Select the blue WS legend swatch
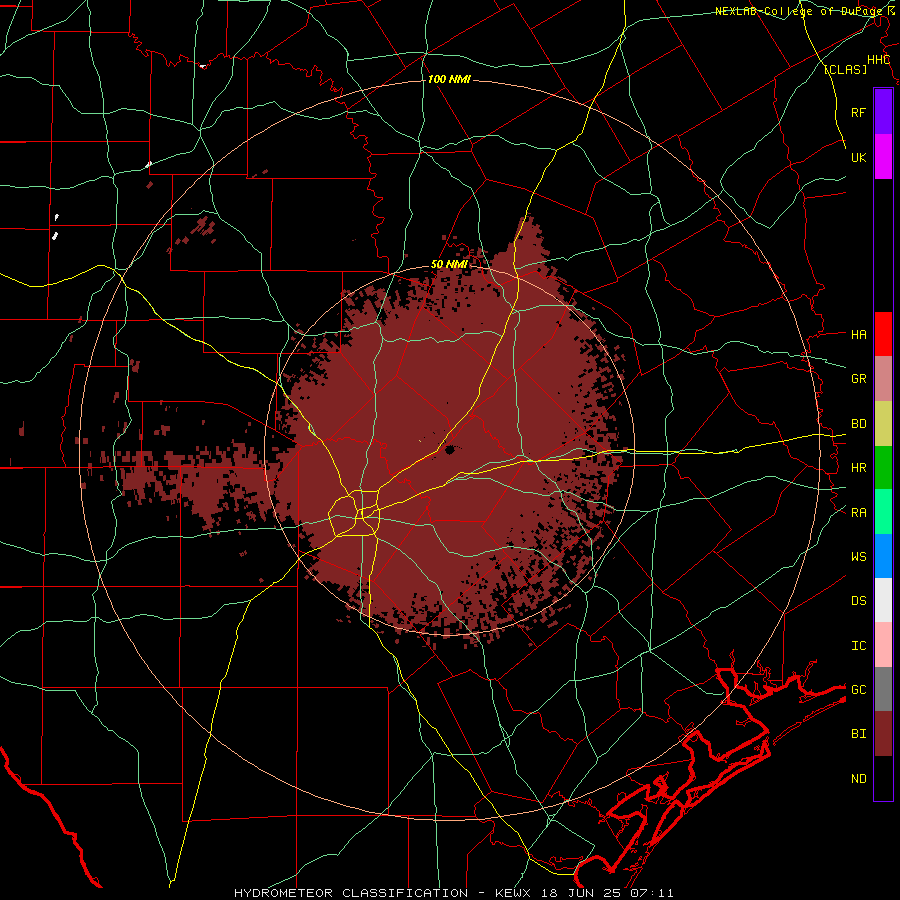Image resolution: width=900 pixels, height=900 pixels. [883, 556]
